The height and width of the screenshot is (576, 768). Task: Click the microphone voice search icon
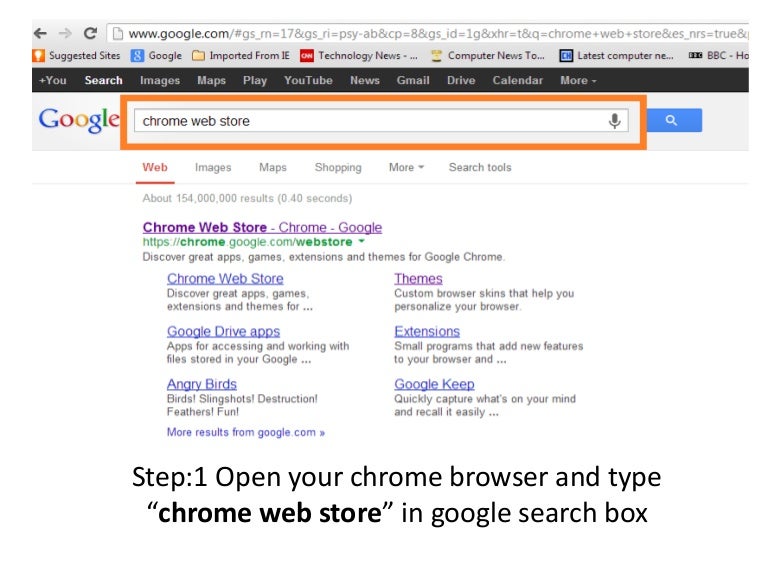point(615,121)
